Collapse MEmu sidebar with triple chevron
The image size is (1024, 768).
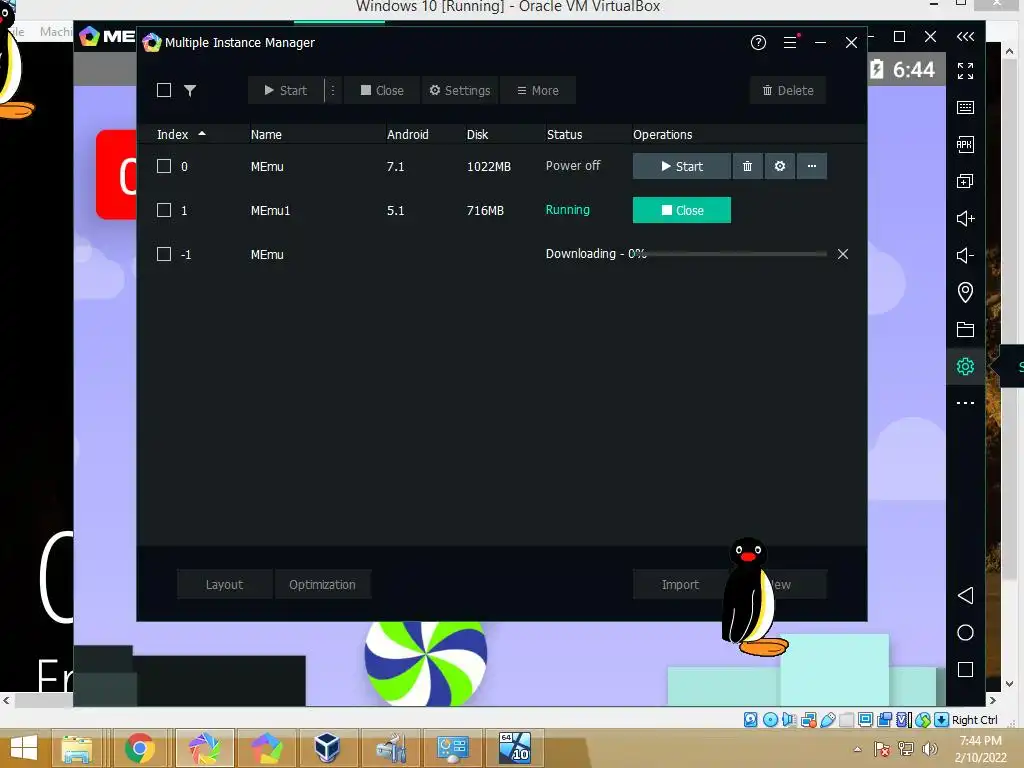(x=965, y=37)
